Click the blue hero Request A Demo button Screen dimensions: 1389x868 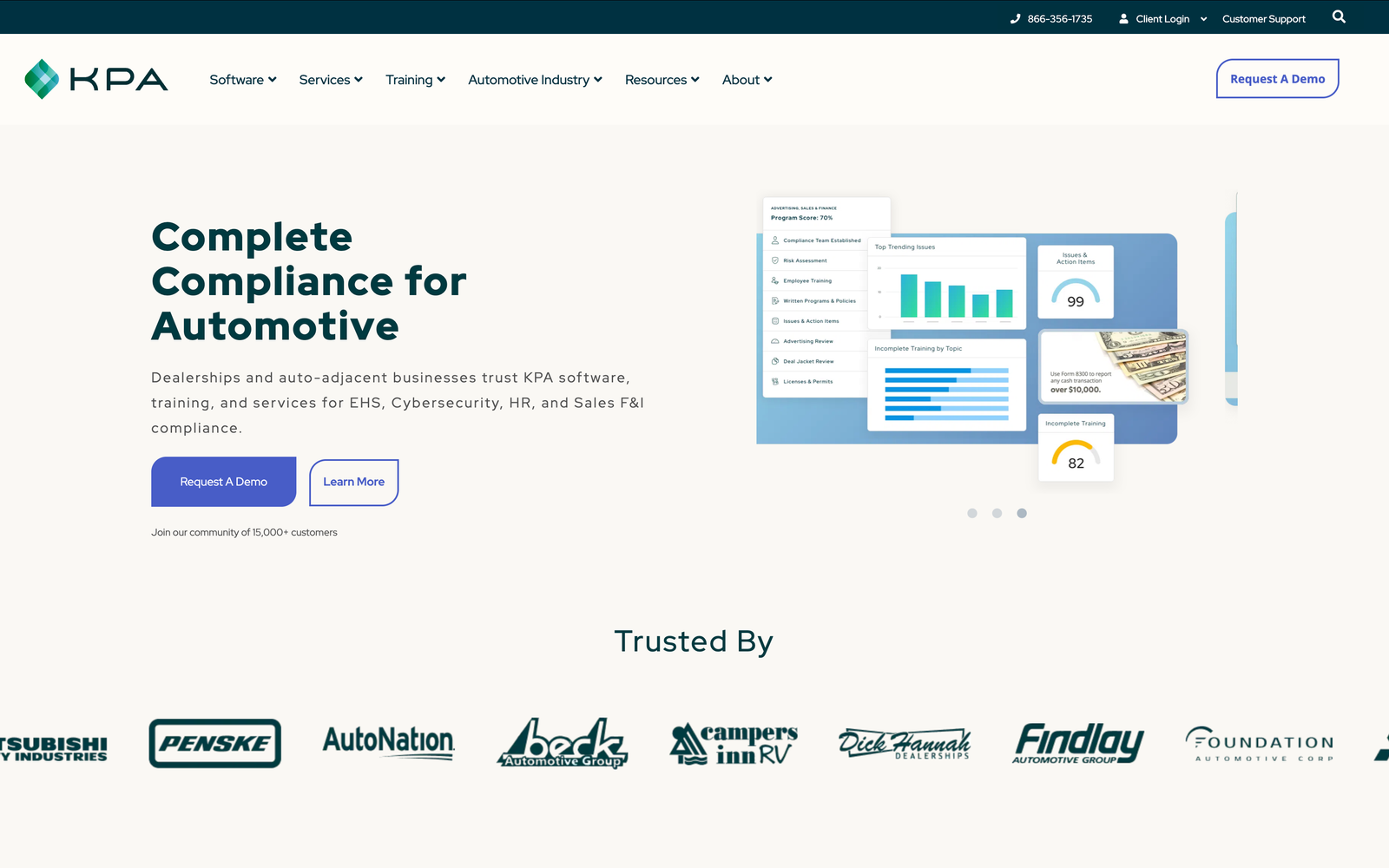(224, 482)
